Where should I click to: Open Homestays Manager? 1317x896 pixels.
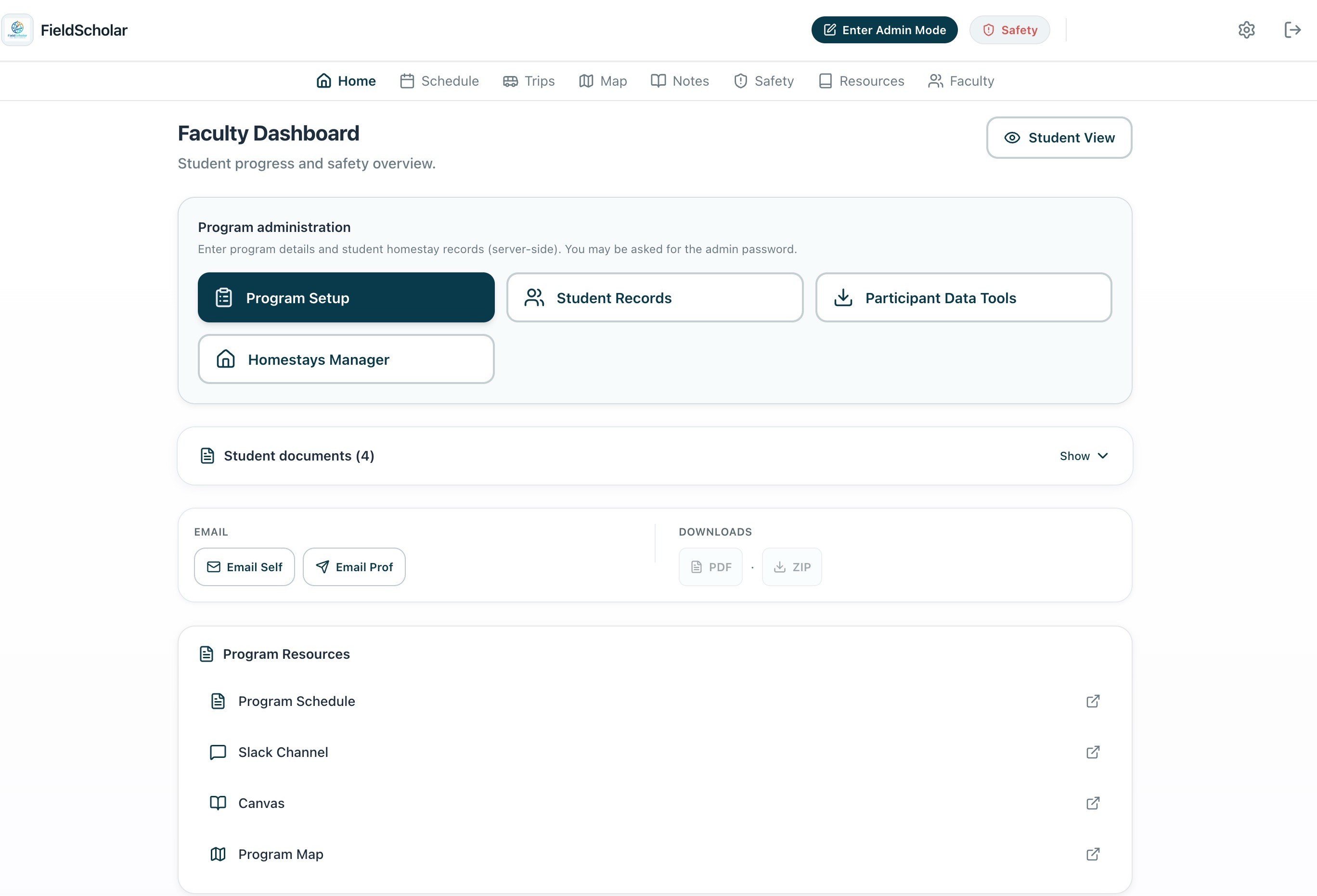346,359
